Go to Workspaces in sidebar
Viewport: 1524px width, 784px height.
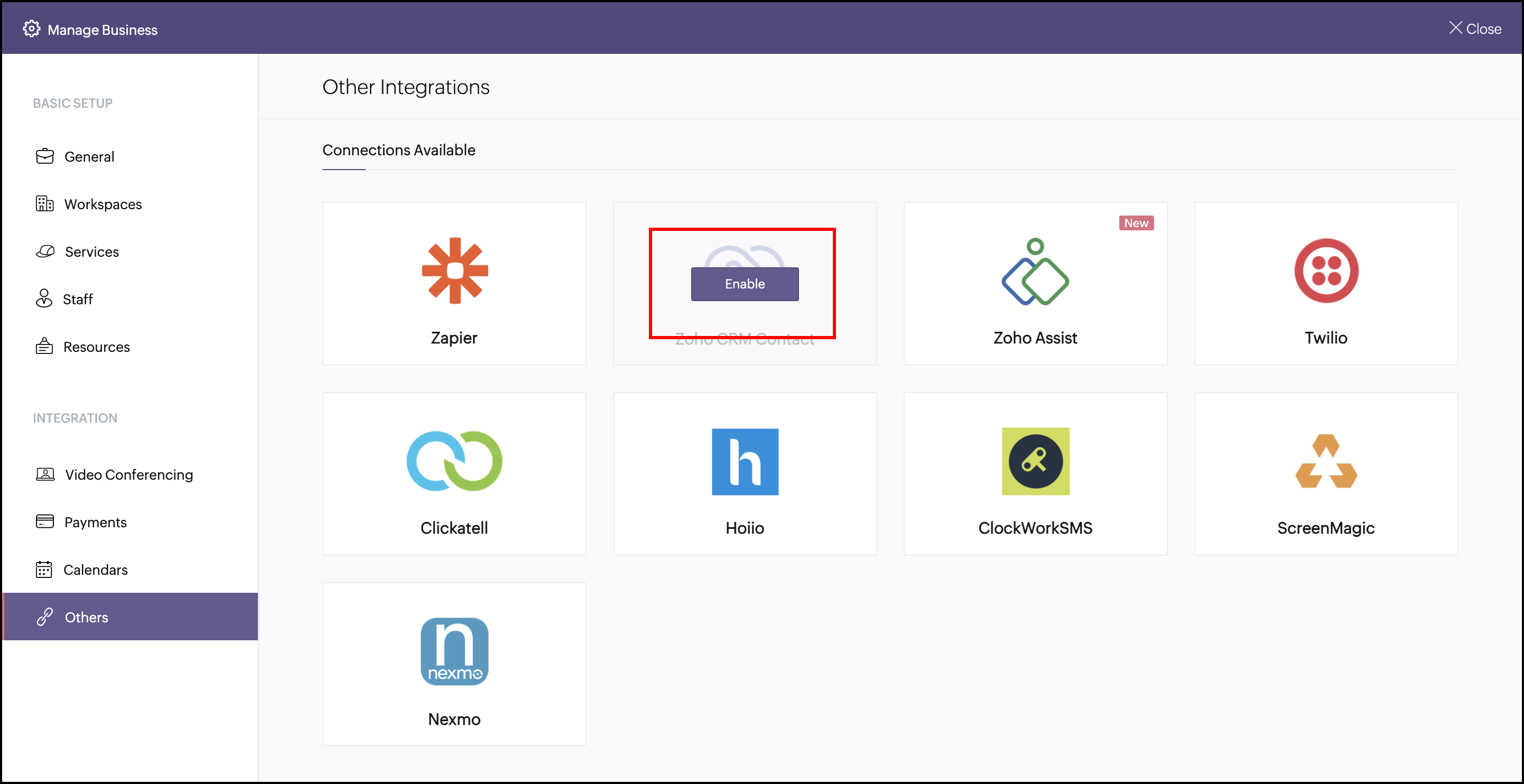click(103, 204)
